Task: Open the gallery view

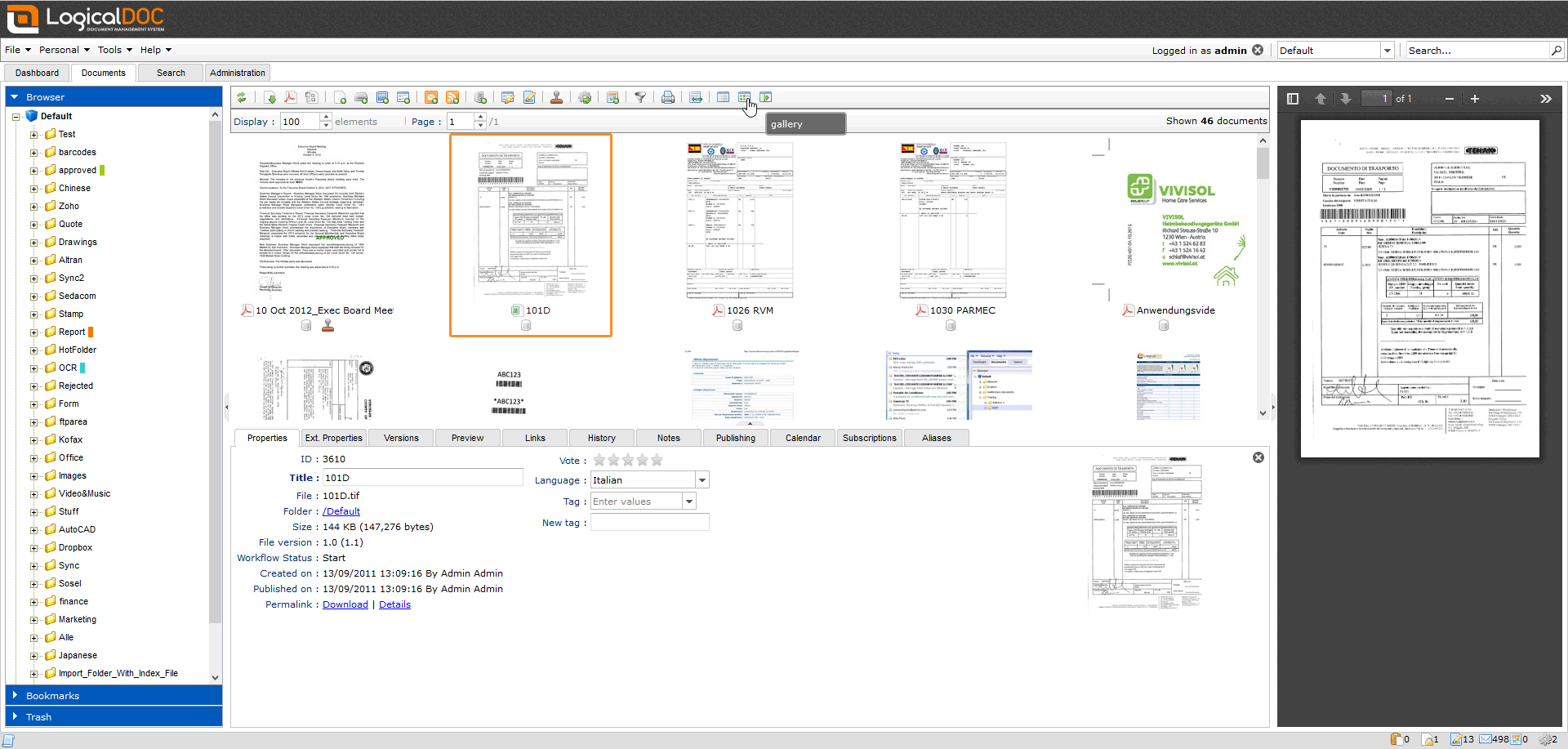Action: (744, 97)
